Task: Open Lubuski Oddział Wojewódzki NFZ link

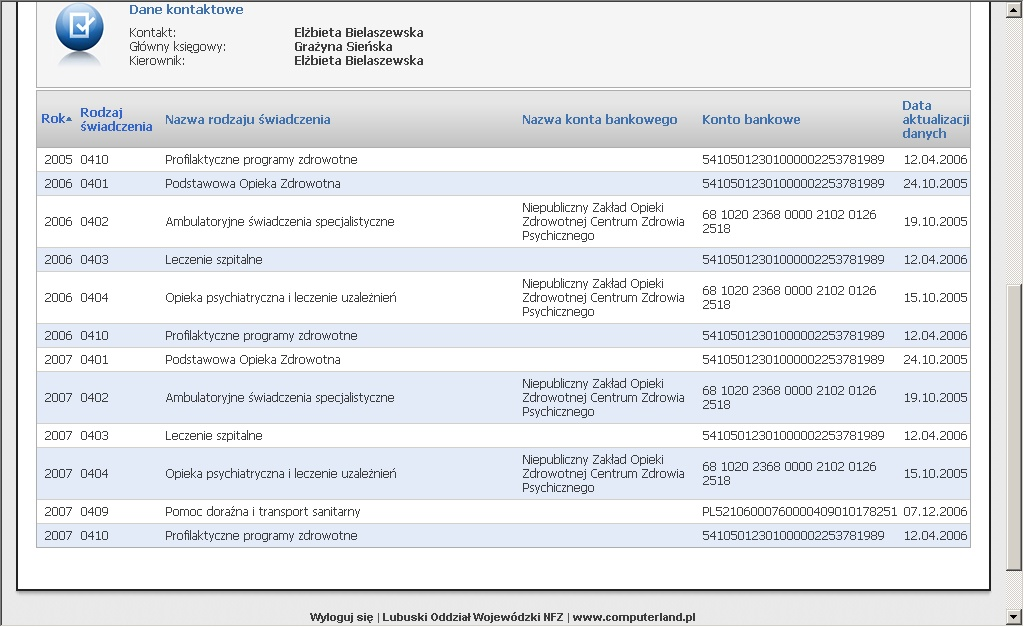Action: pyautogui.click(x=473, y=617)
